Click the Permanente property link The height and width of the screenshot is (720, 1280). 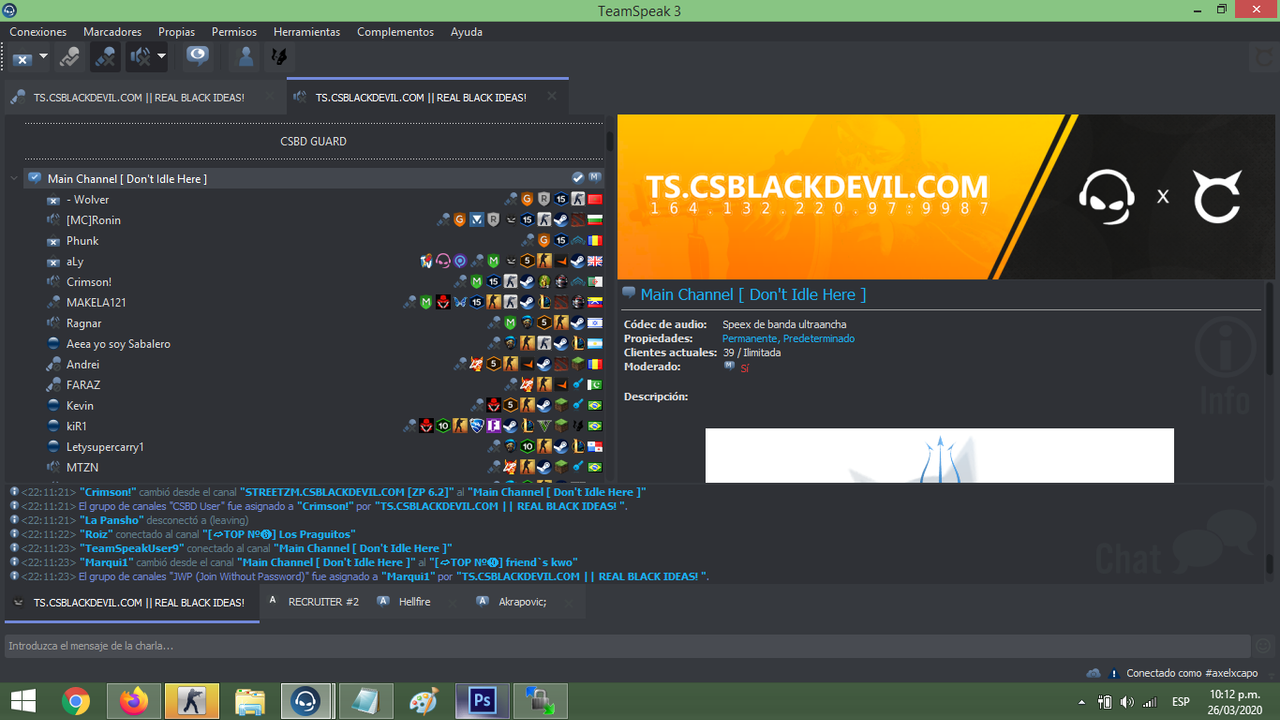pyautogui.click(x=750, y=339)
